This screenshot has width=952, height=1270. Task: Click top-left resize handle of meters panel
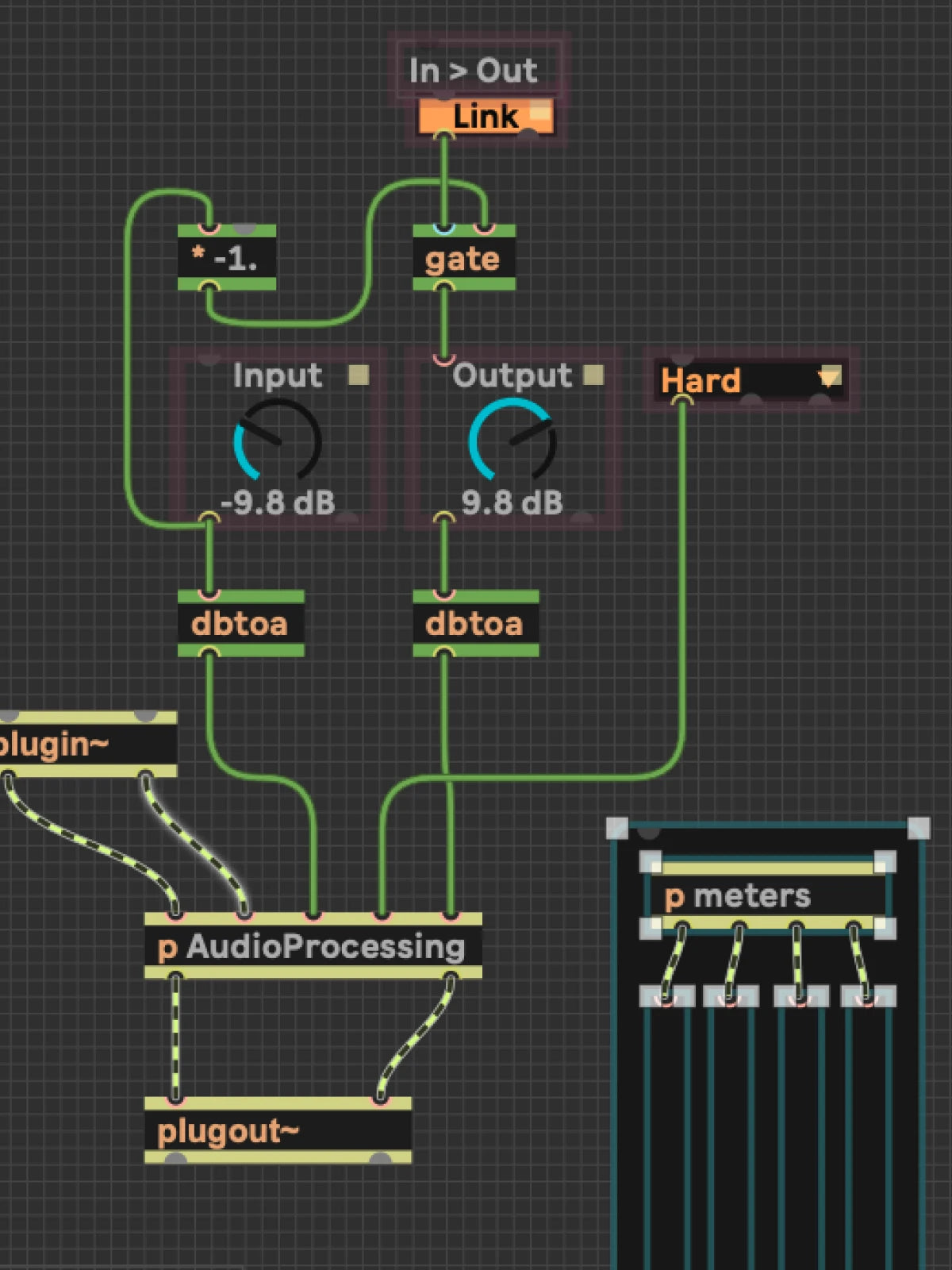click(x=617, y=828)
